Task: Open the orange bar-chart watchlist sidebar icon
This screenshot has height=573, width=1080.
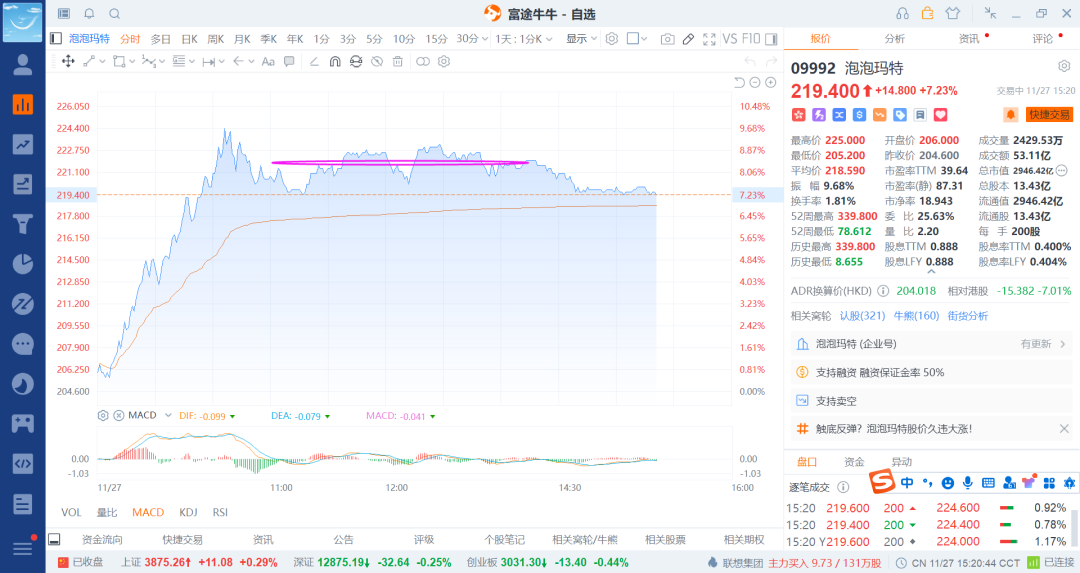Action: pos(23,104)
